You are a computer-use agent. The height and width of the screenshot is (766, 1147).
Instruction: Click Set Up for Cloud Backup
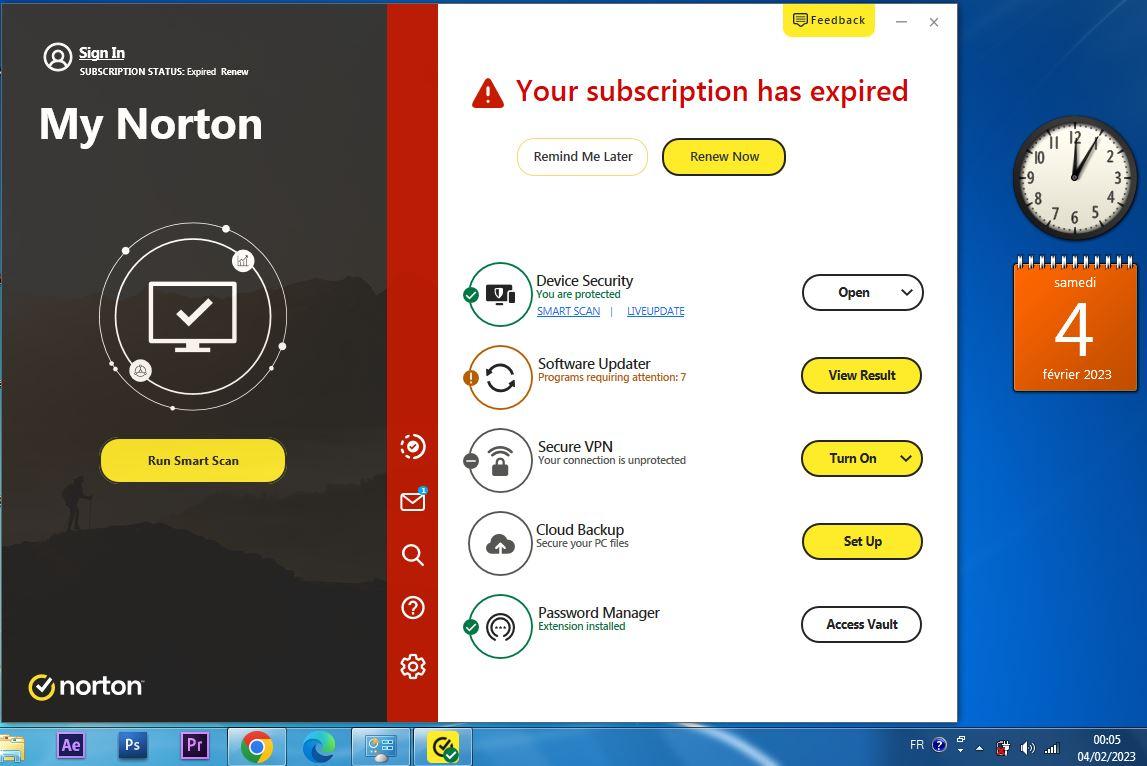point(862,541)
